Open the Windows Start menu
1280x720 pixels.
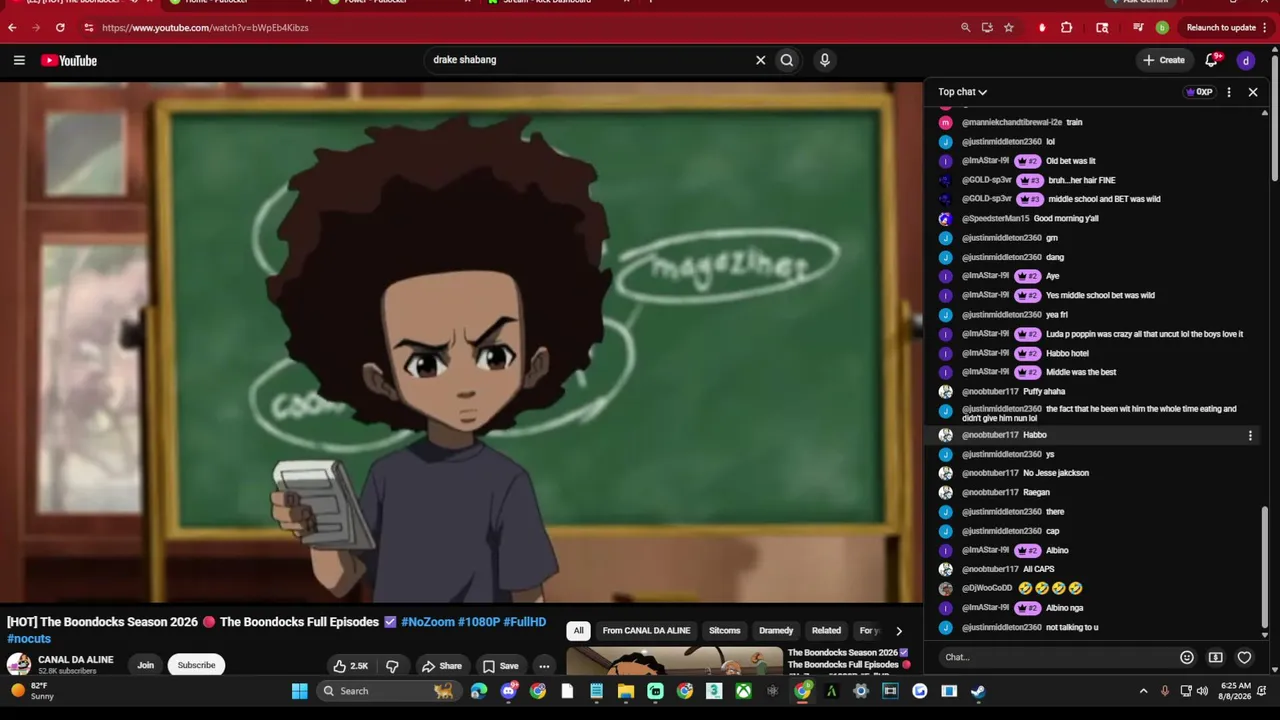[299, 691]
